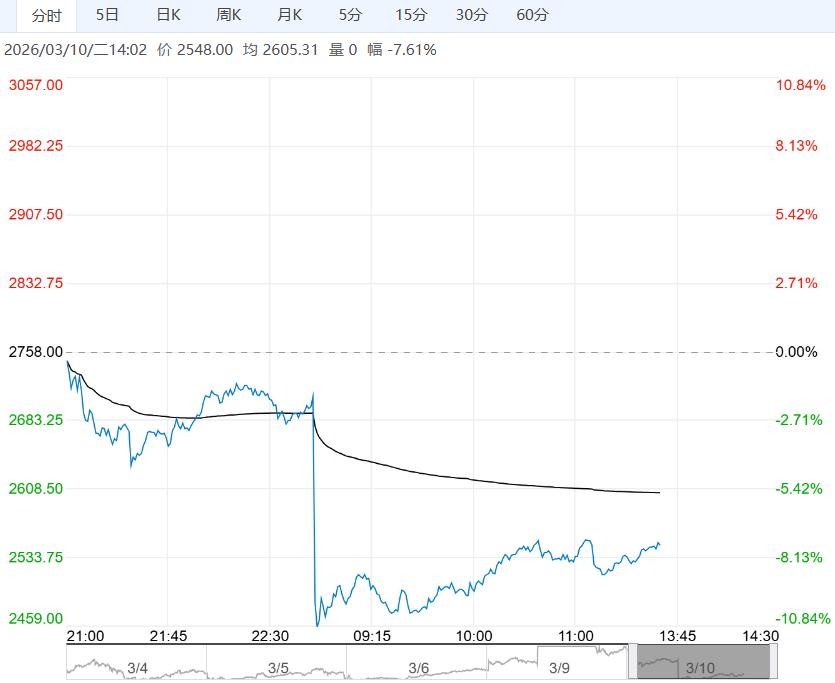Select the 日K daily candlestick tab

click(169, 15)
